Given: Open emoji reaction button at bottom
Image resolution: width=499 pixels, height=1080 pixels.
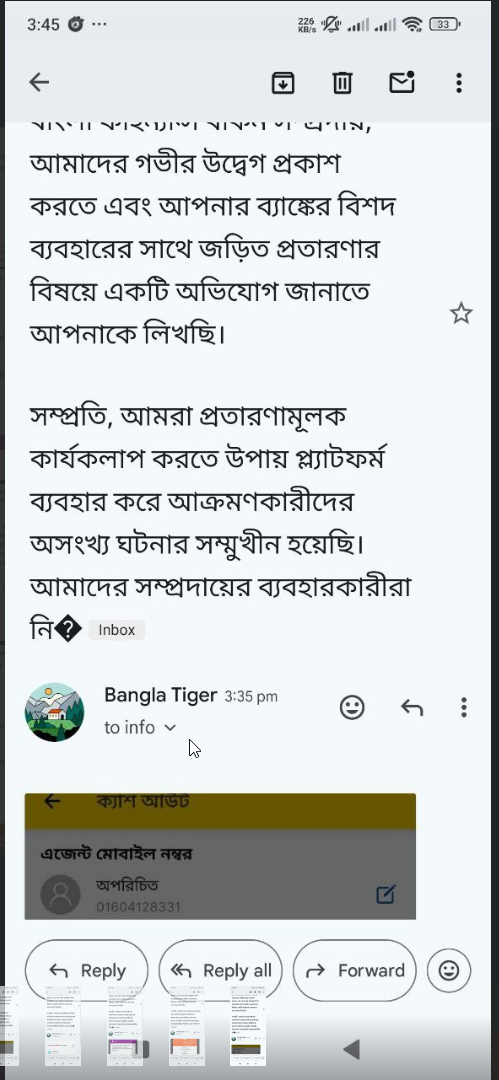Looking at the screenshot, I should [449, 970].
